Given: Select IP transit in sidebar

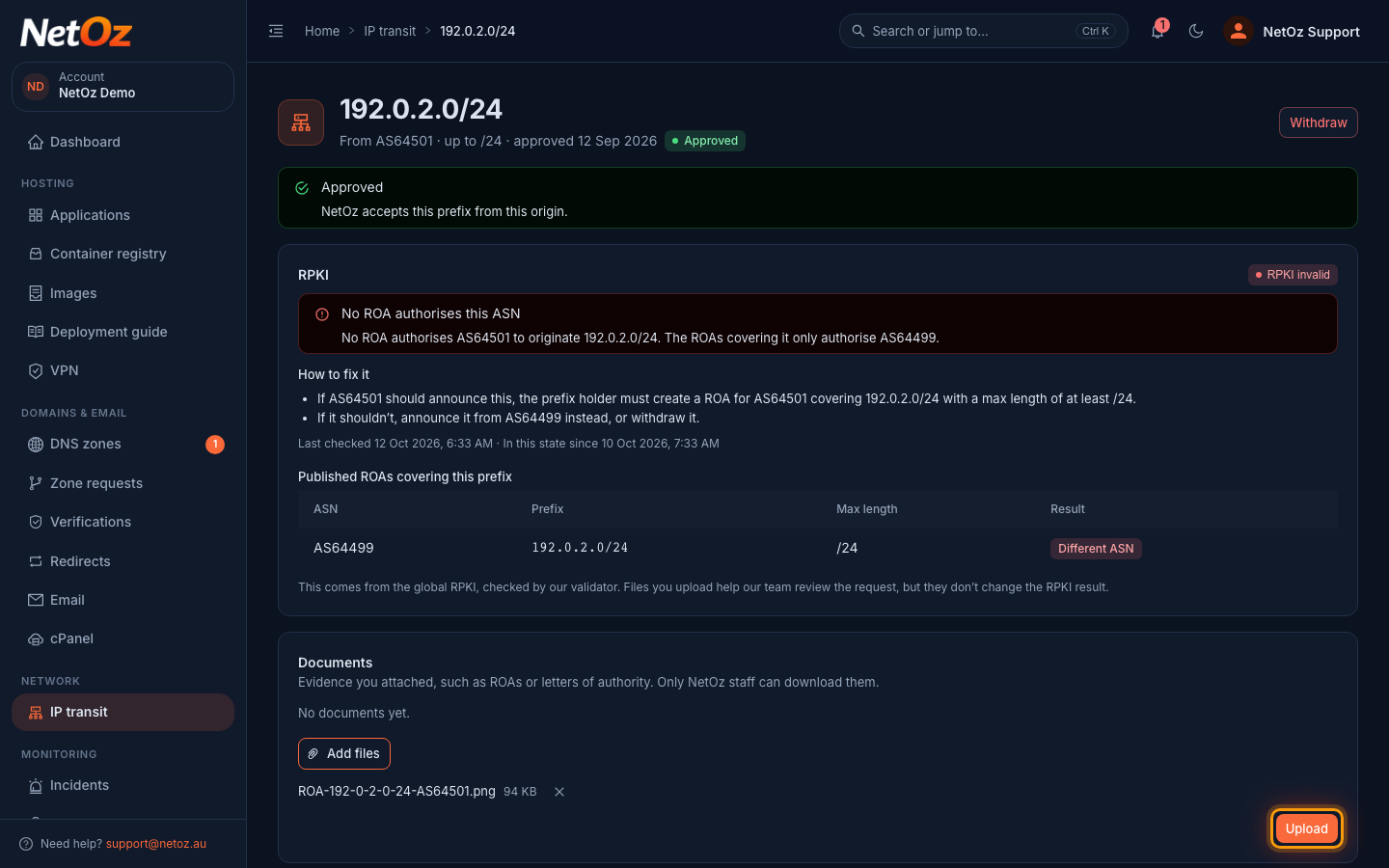Looking at the screenshot, I should 123,712.
